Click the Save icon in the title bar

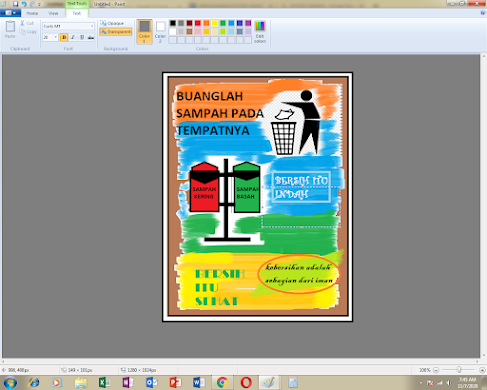[x=15, y=4]
